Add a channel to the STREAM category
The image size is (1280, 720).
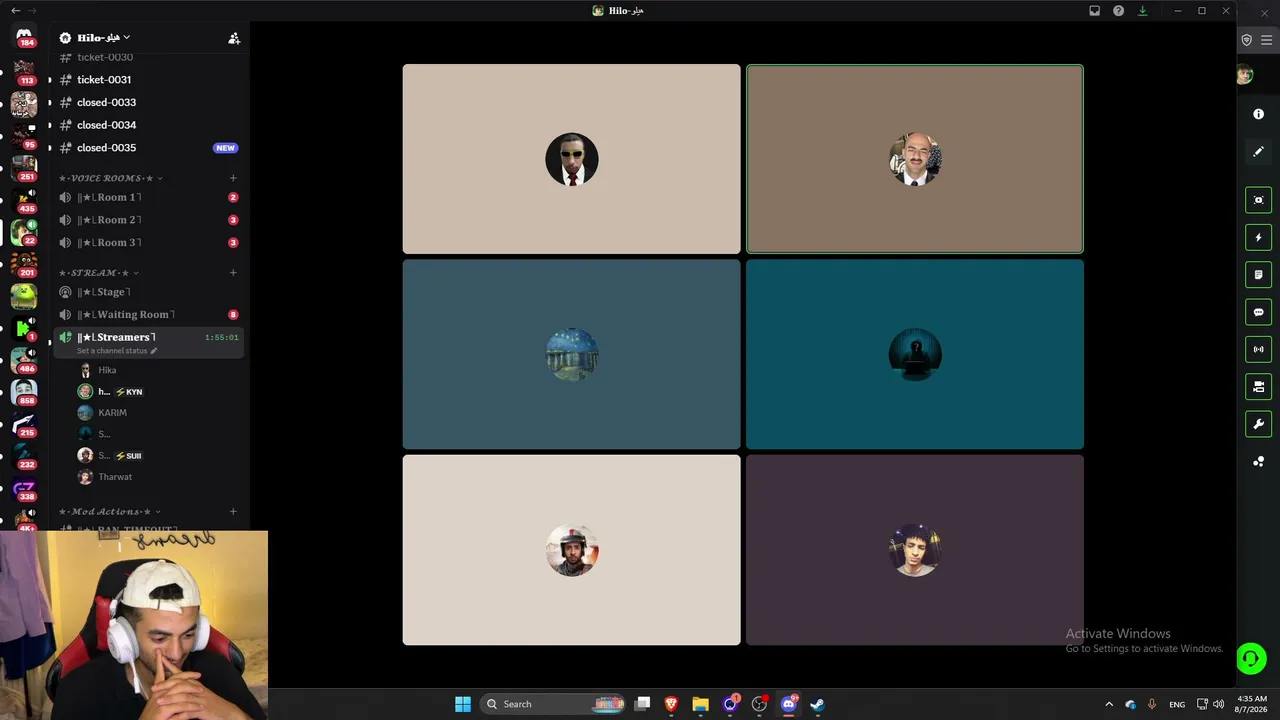(233, 273)
